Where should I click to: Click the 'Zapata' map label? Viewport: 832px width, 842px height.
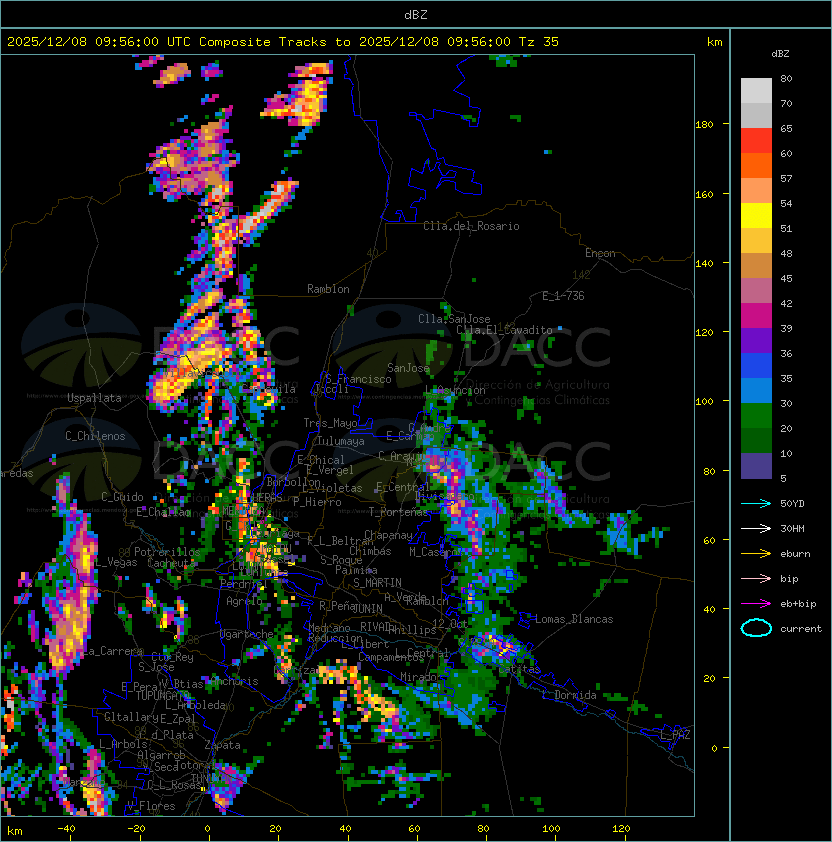[x=222, y=745]
